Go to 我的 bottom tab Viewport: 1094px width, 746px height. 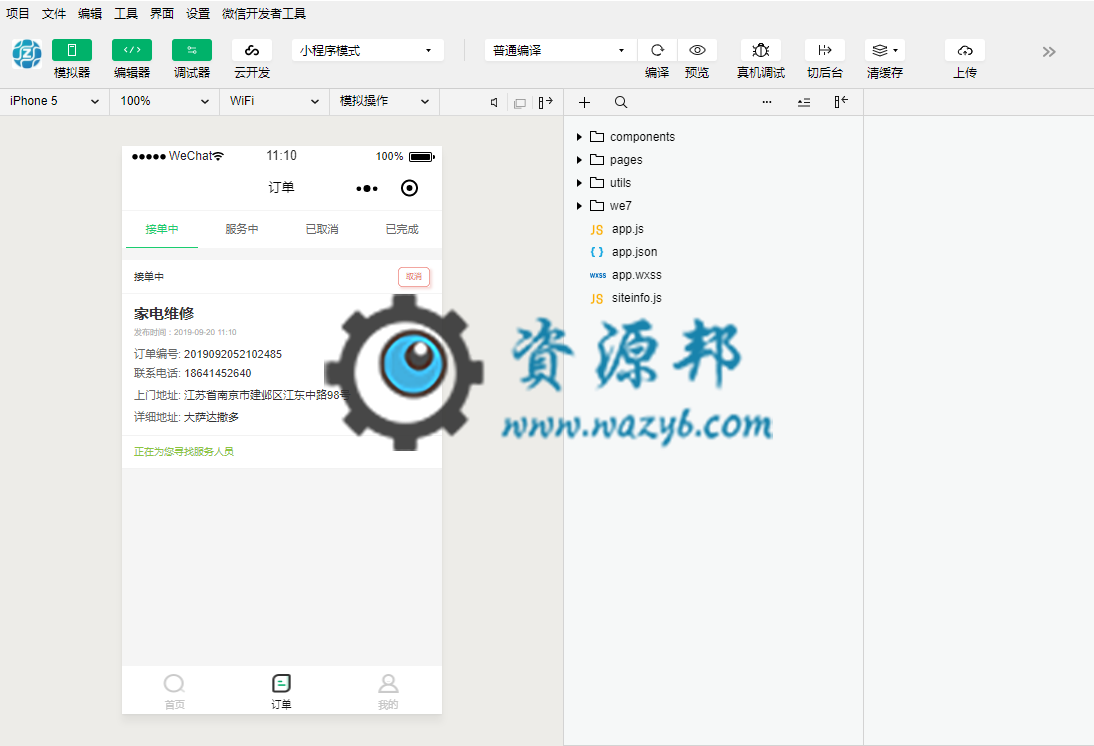pyautogui.click(x=388, y=691)
